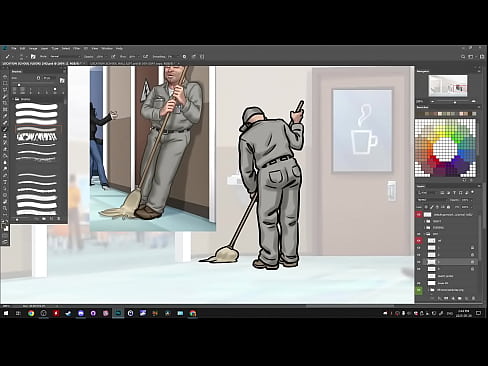Select the Pen tool
Viewport: 488px width, 366px height.
pos(5,175)
